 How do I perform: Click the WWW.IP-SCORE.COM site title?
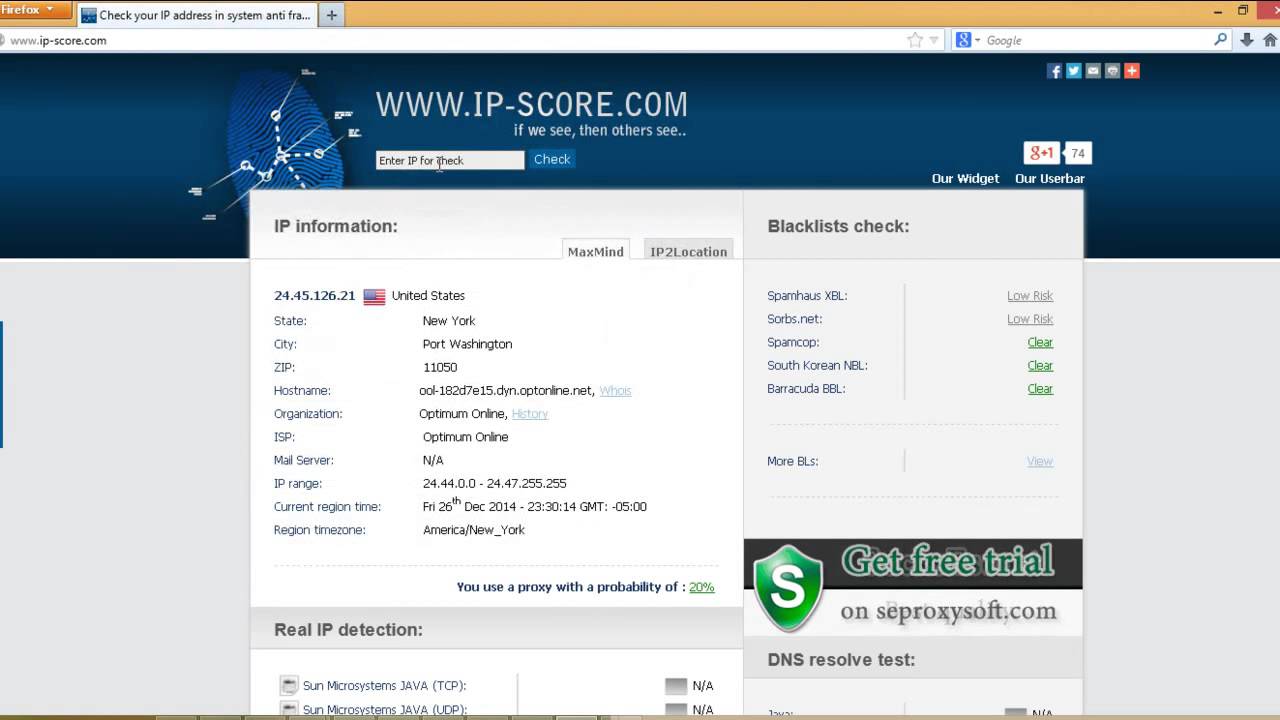point(532,104)
